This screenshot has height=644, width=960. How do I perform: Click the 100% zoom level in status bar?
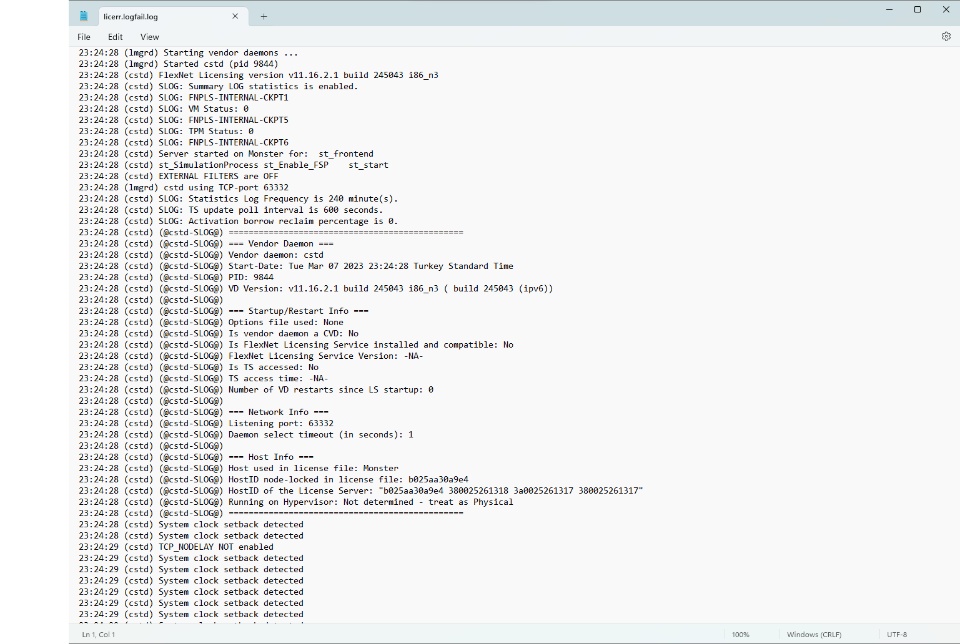point(740,634)
